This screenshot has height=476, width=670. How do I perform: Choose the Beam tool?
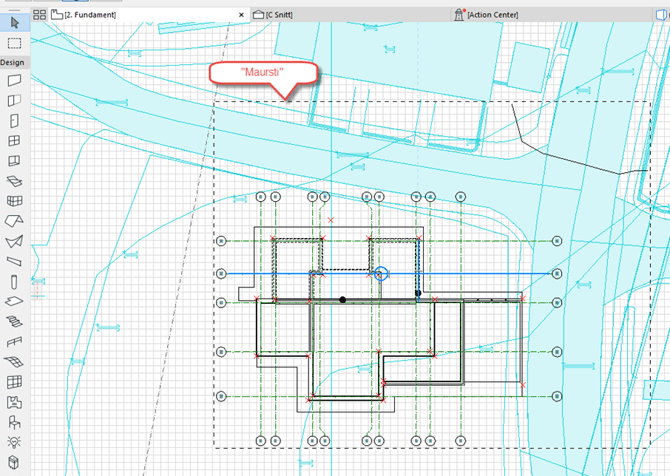pyautogui.click(x=14, y=261)
